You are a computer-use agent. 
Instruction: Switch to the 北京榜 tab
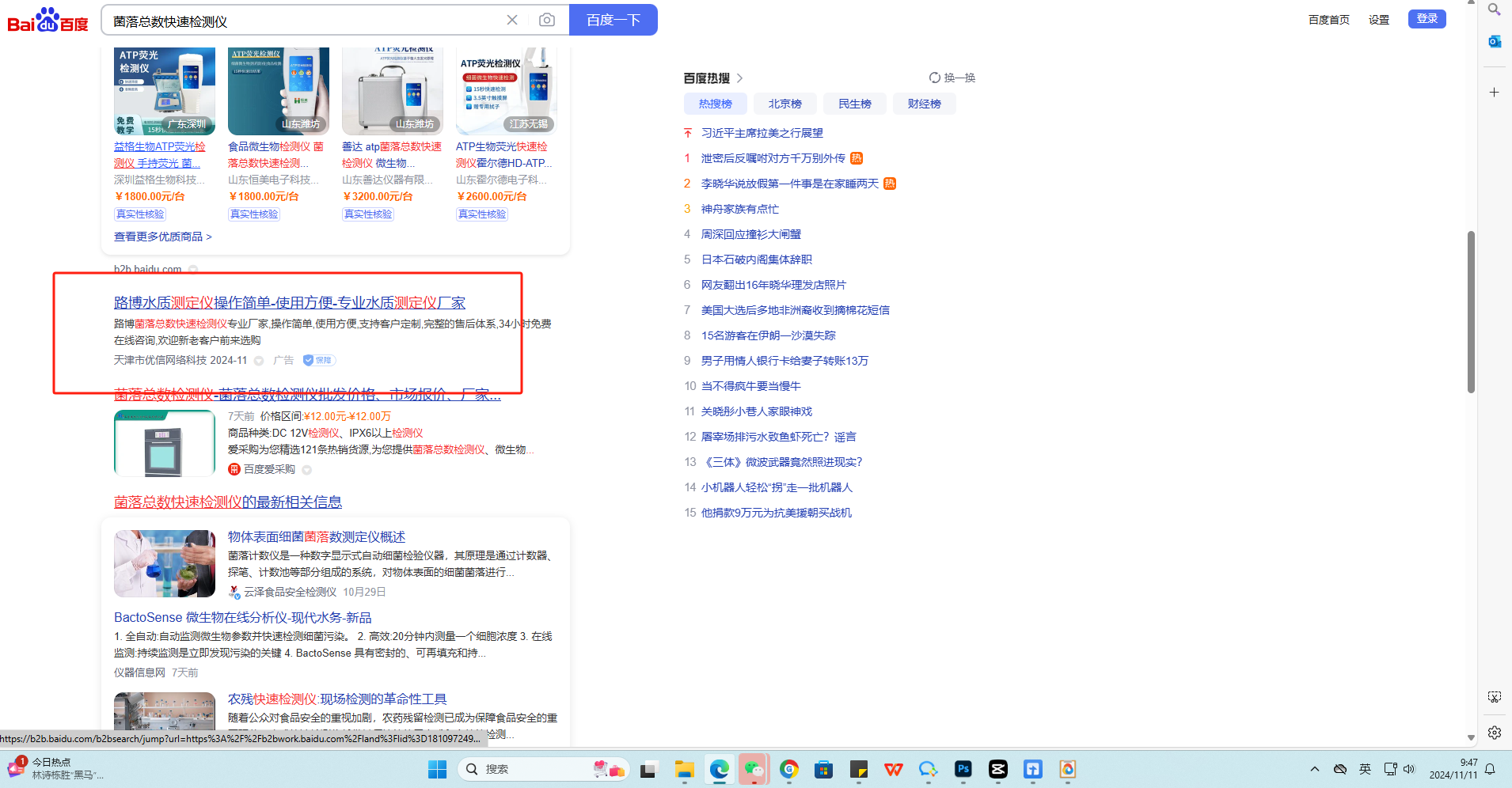(x=784, y=104)
